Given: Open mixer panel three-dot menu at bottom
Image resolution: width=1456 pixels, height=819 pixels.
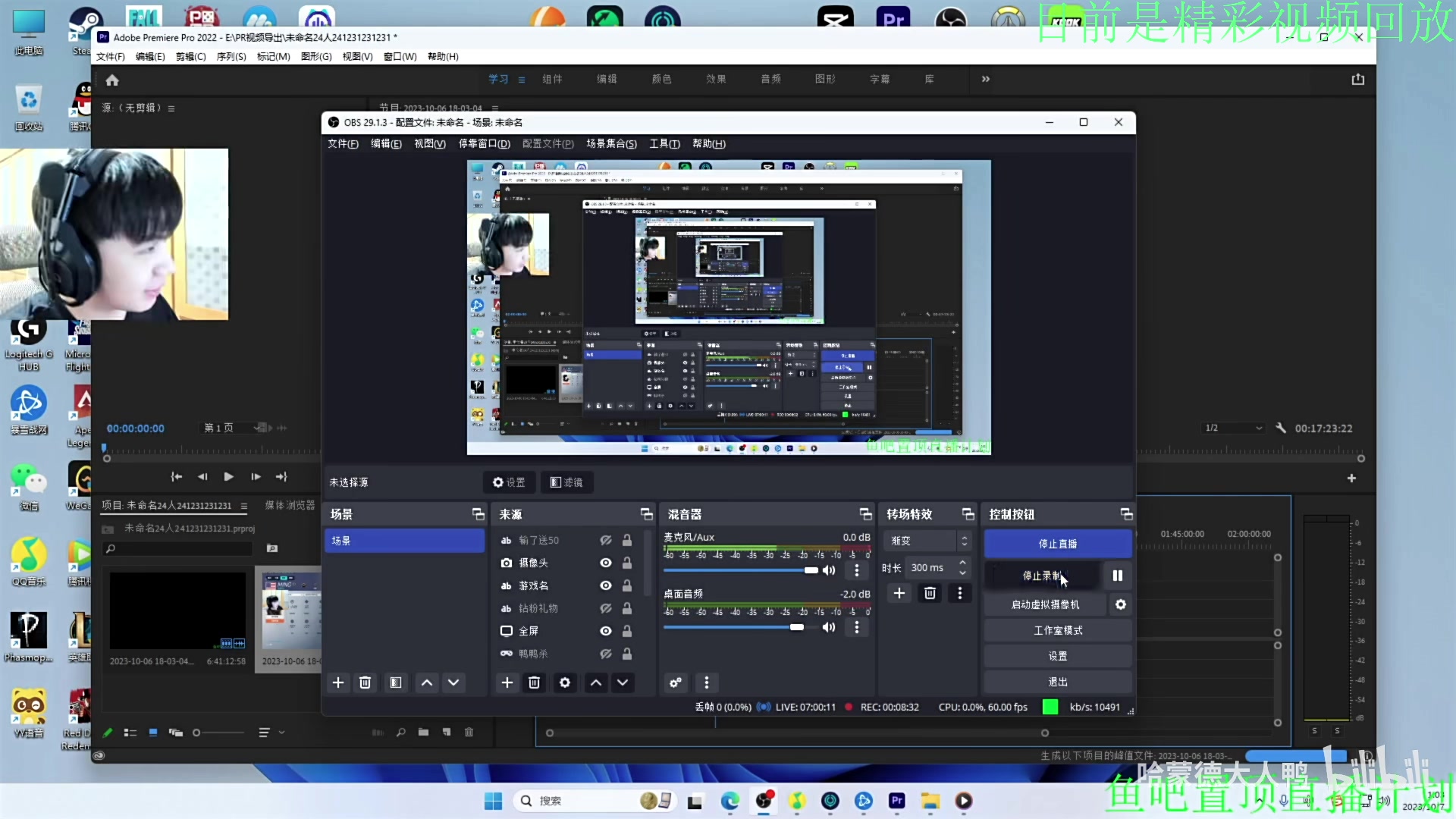Looking at the screenshot, I should (x=707, y=682).
